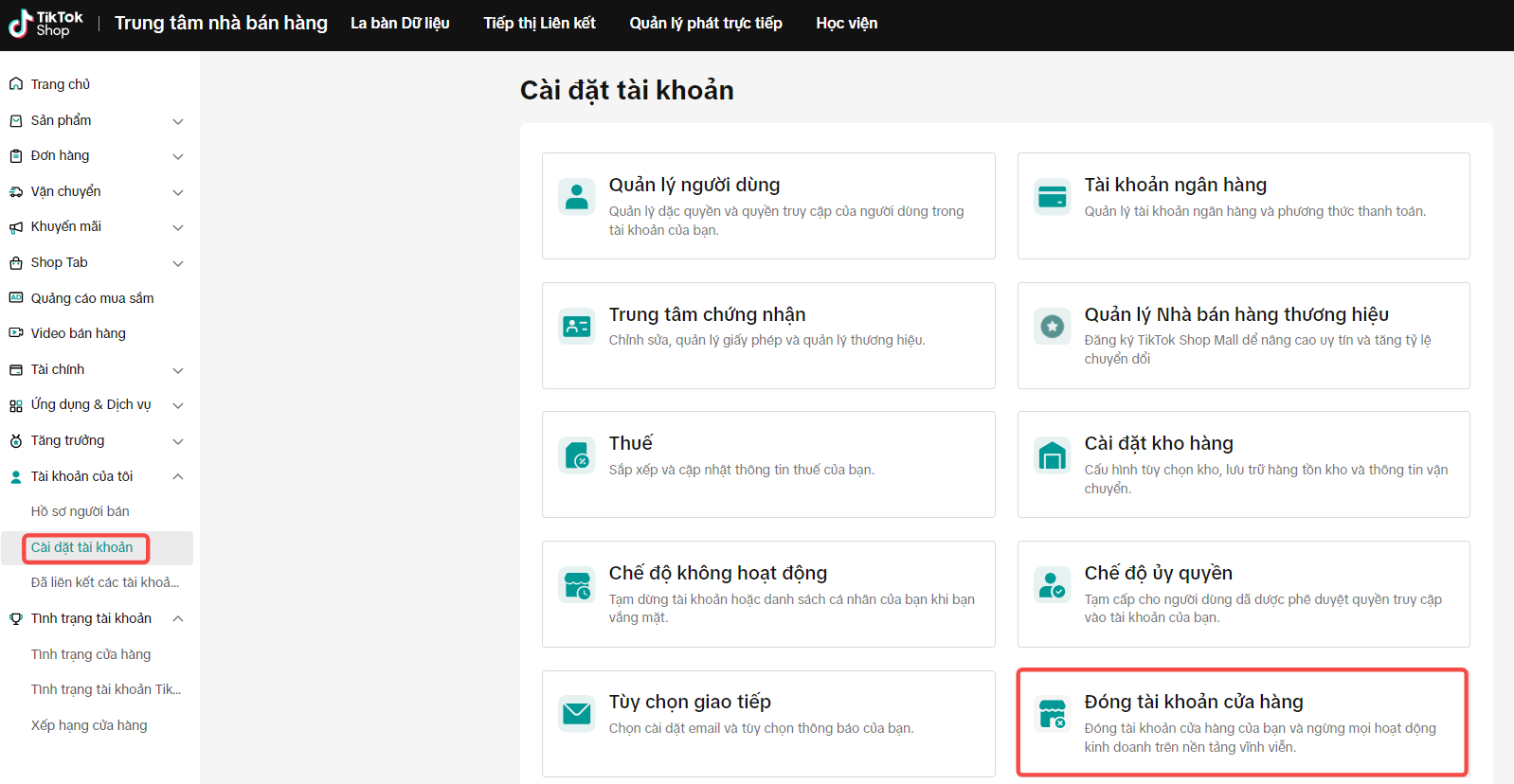Viewport: 1514px width, 784px height.
Task: Click the Tùy chọn giao tiếp envelope icon
Action: (577, 713)
